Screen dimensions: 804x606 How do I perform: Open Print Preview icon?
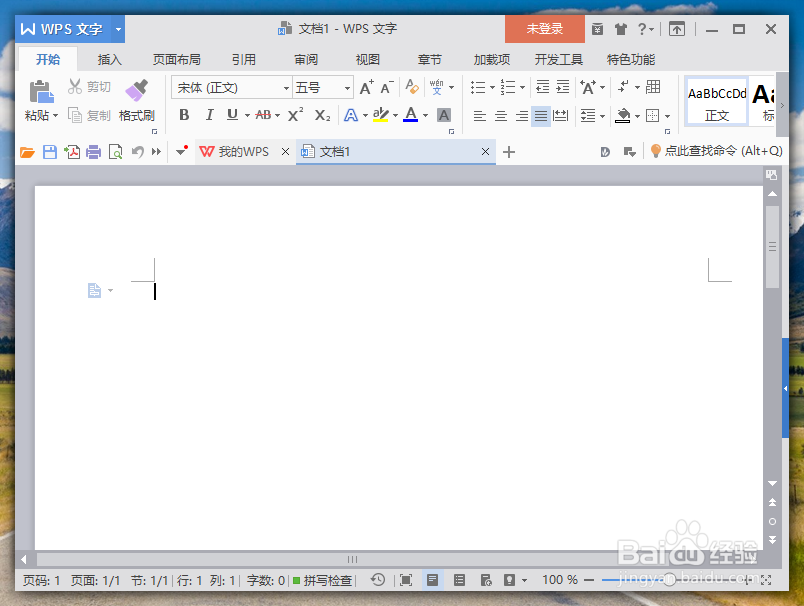coord(115,152)
